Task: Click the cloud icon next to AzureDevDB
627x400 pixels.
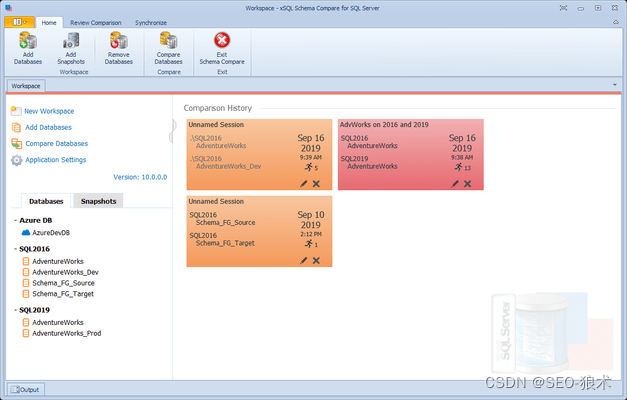Action: point(26,232)
